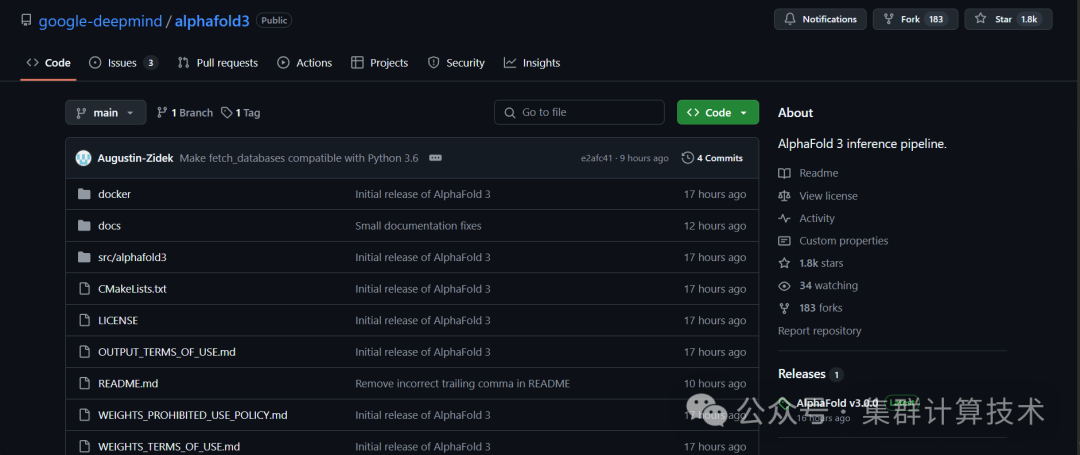Click the file icon beside README.md

84,383
